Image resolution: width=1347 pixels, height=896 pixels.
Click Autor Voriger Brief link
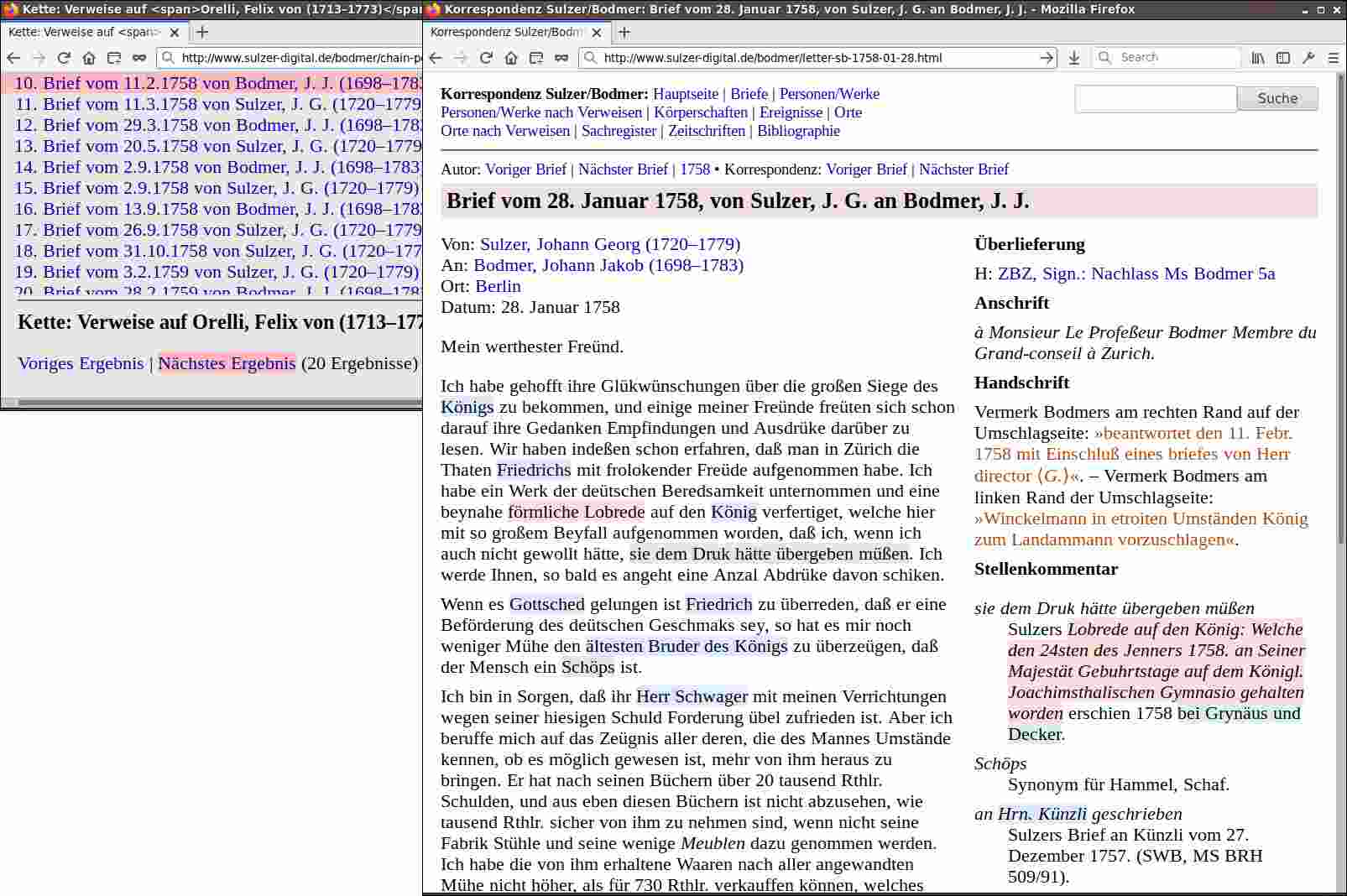525,169
